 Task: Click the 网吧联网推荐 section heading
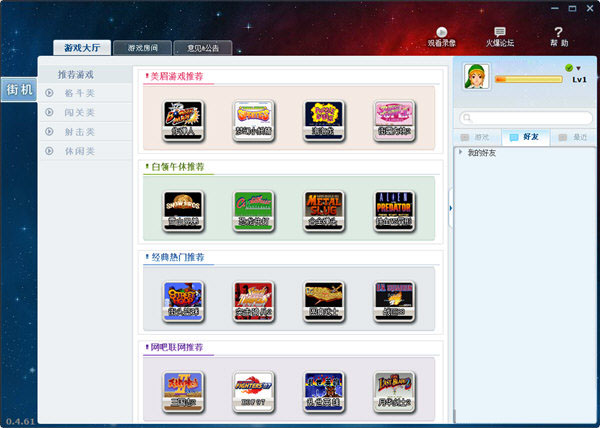pyautogui.click(x=176, y=347)
